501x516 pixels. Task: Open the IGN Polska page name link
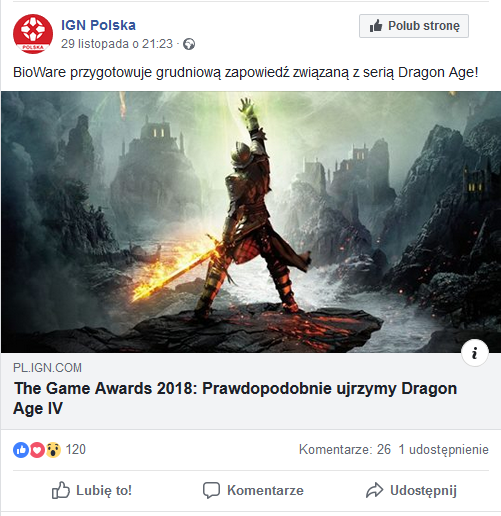point(98,25)
